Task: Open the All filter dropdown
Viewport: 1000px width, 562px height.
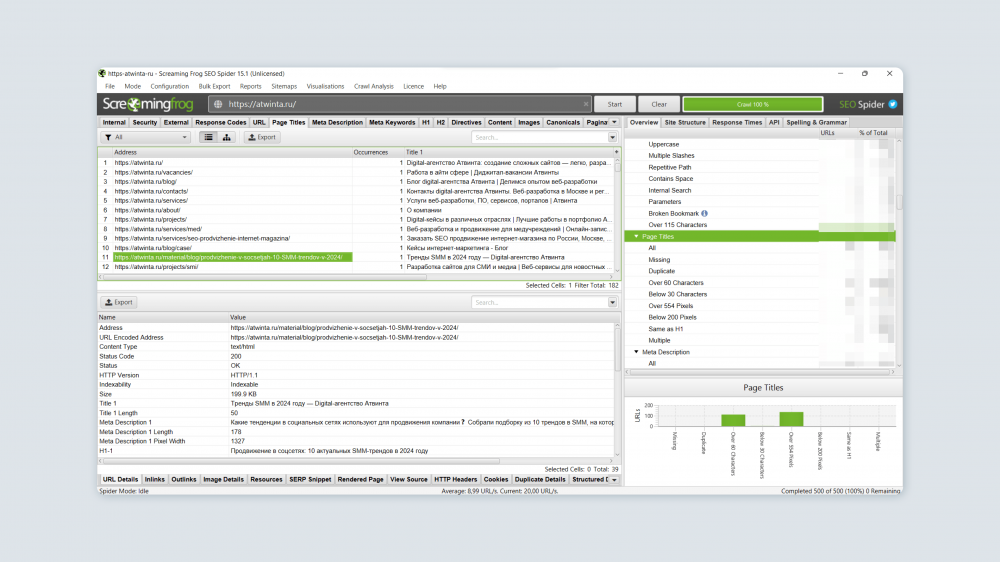Action: [x=145, y=137]
